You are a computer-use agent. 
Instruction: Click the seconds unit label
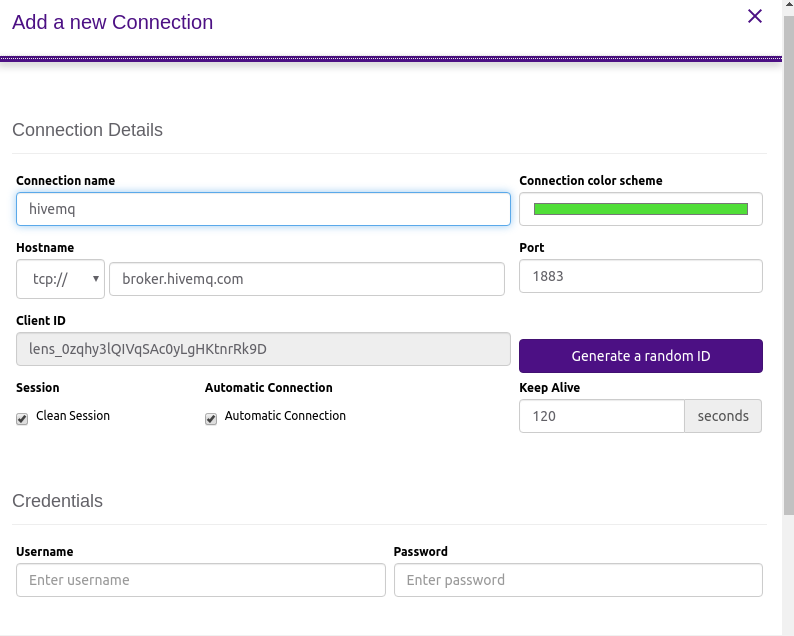click(723, 416)
